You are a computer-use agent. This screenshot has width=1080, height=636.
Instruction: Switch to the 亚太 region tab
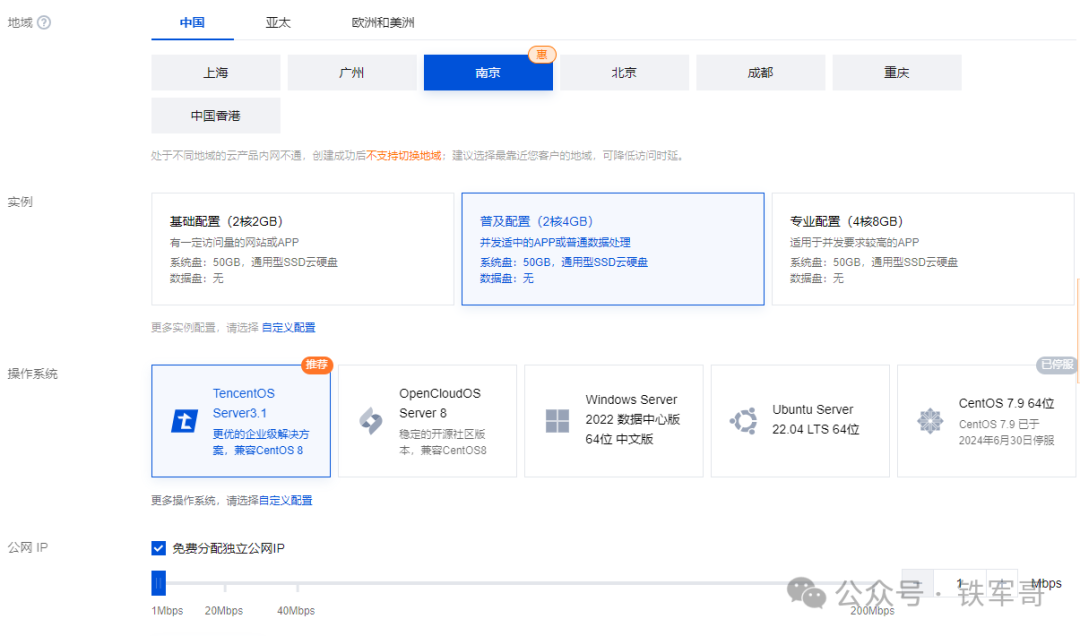(278, 23)
